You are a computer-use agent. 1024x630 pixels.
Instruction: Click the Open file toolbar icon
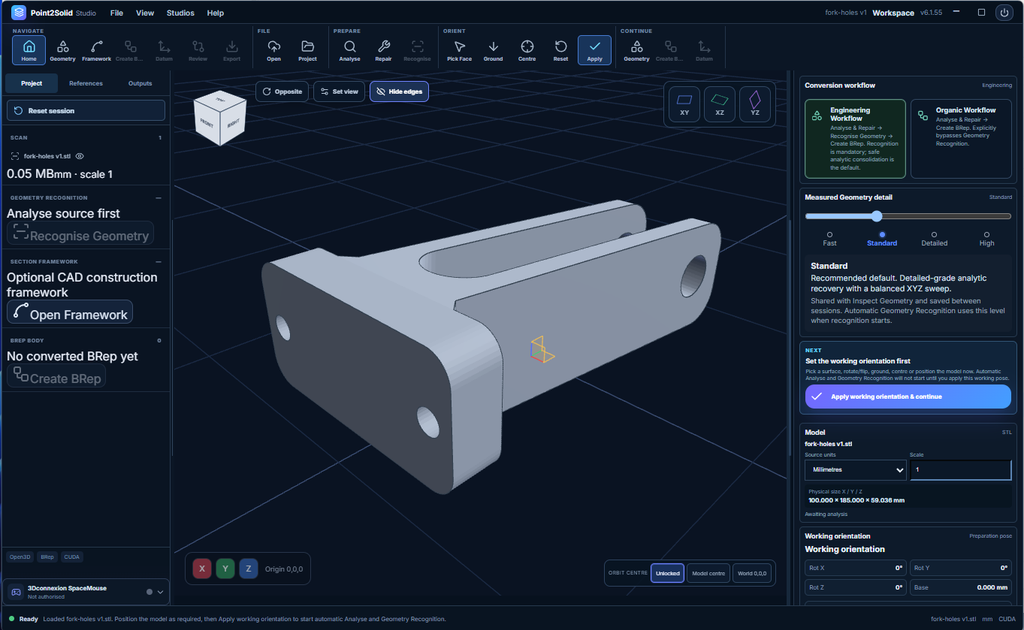[274, 50]
